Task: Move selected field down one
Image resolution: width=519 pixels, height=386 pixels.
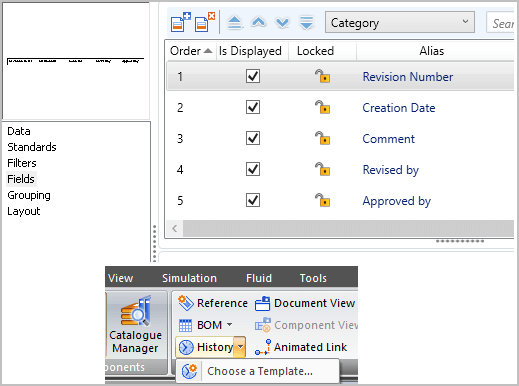Action: [283, 23]
